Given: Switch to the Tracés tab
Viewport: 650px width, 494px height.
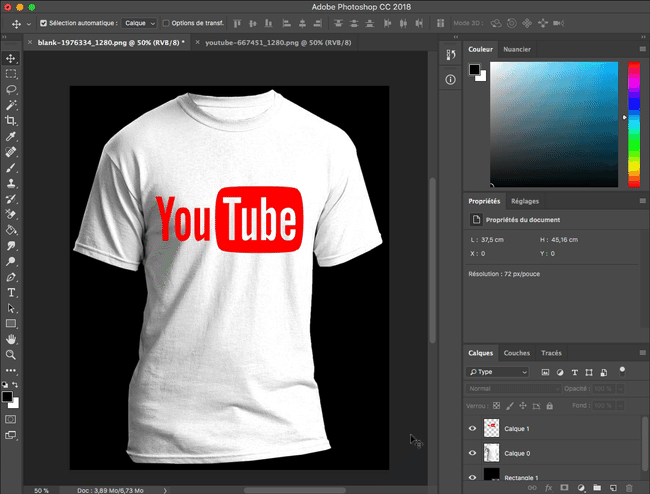Looking at the screenshot, I should 551,353.
